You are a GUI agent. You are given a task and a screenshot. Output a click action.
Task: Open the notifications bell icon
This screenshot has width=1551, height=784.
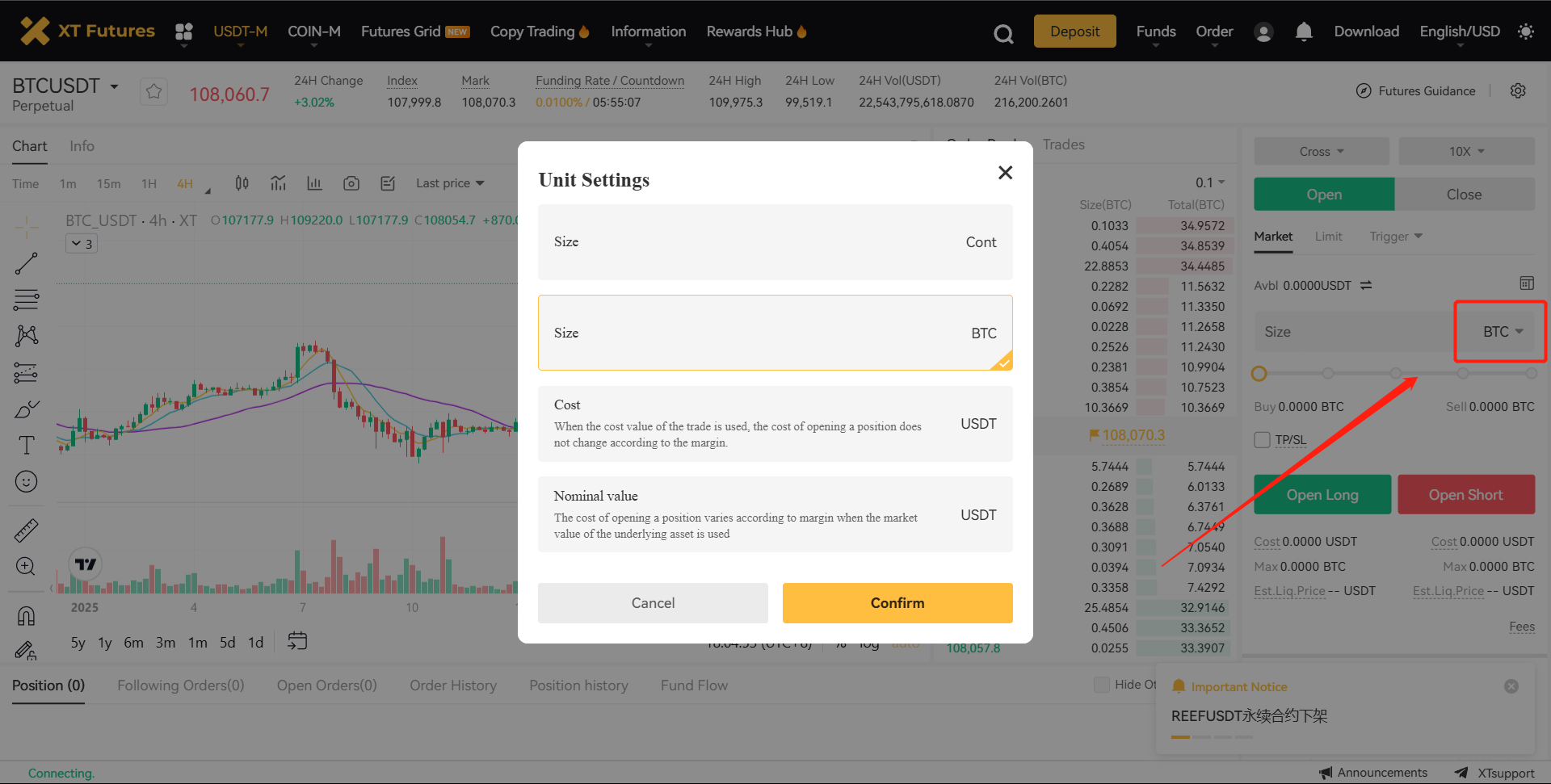[x=1303, y=31]
